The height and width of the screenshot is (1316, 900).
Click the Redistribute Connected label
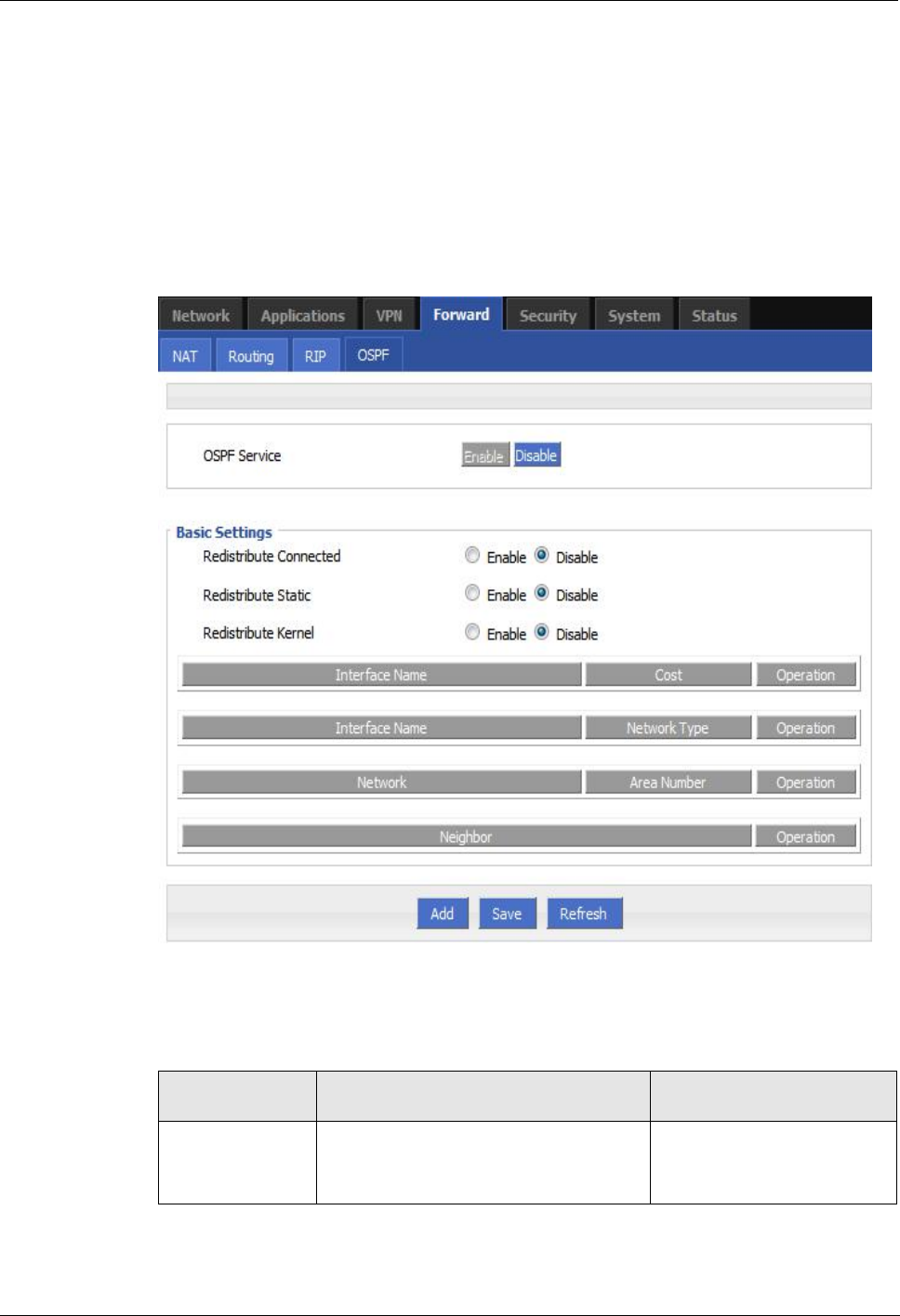[x=271, y=556]
